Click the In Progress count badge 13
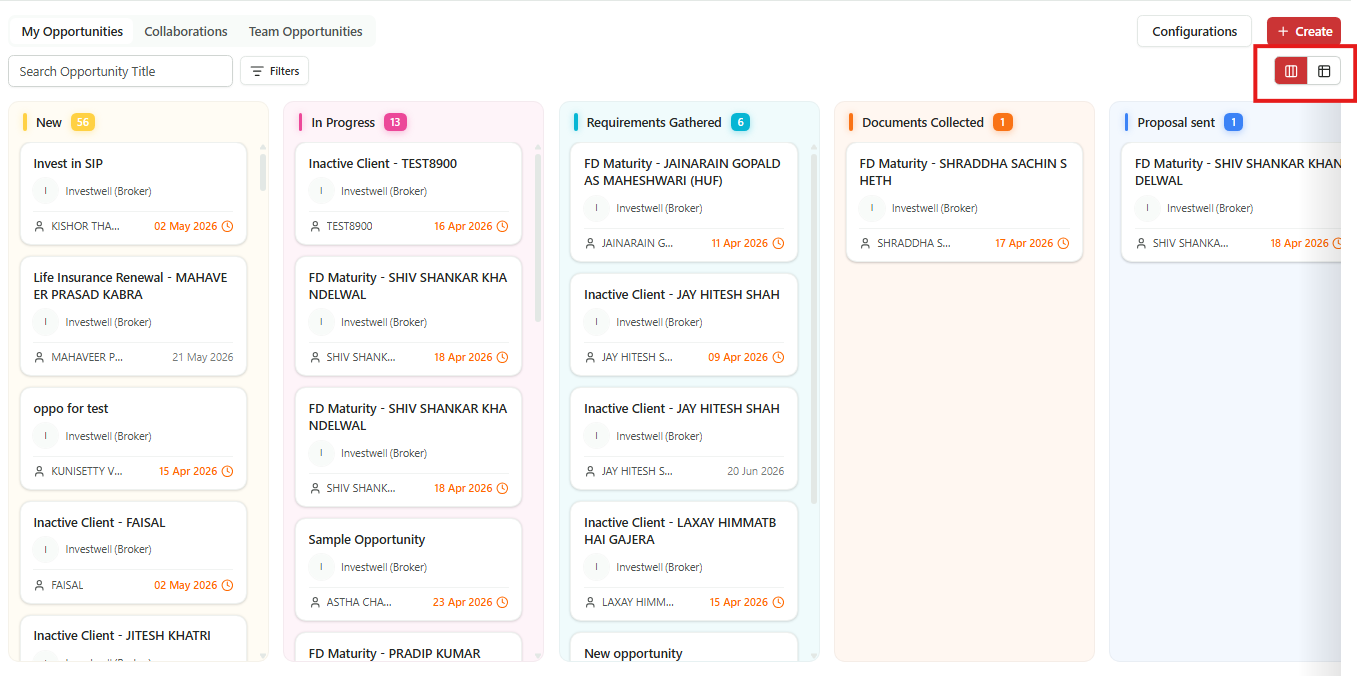Image resolution: width=1357 pixels, height=676 pixels. tap(395, 122)
